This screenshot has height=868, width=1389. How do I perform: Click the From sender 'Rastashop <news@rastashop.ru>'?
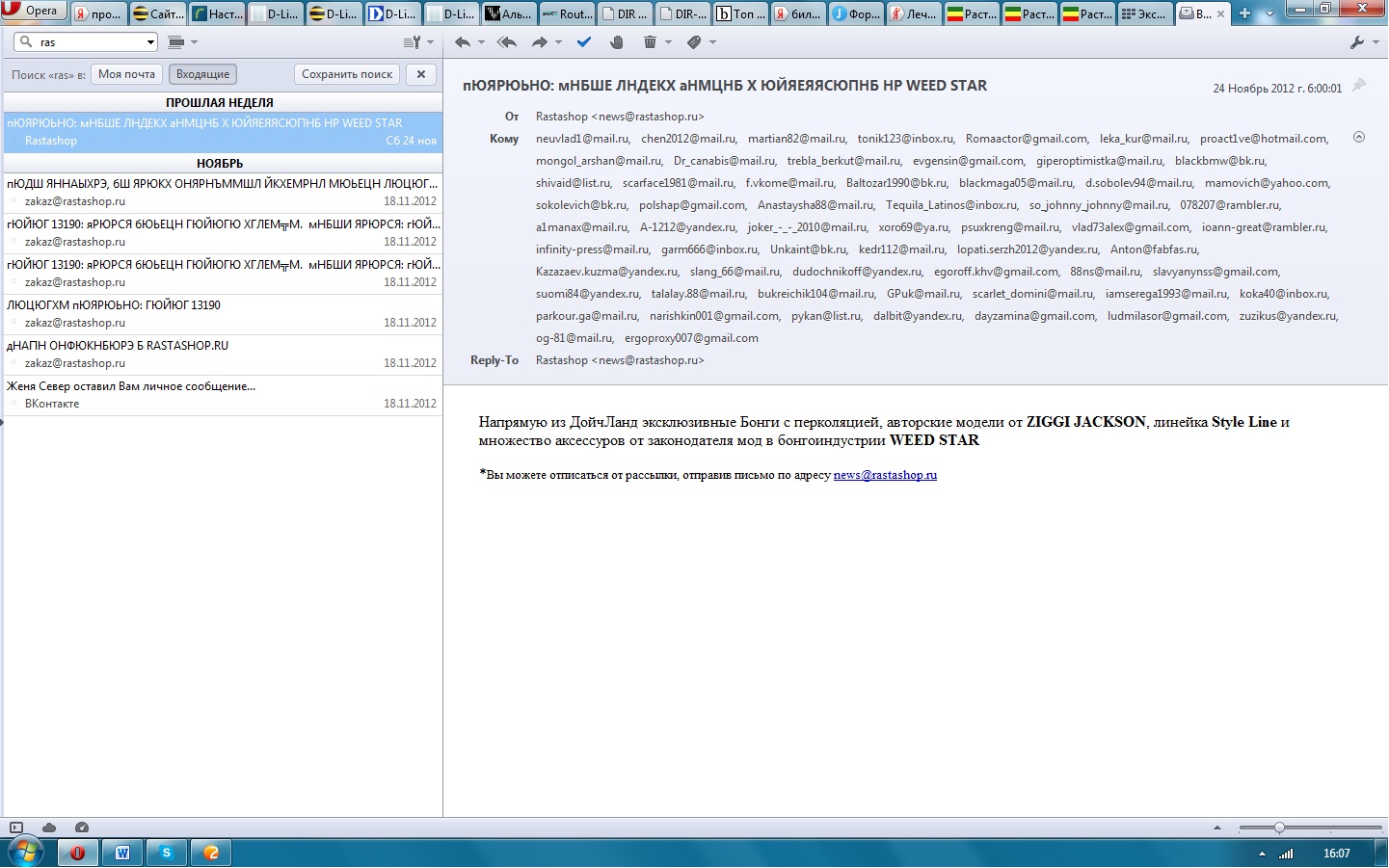(x=620, y=117)
